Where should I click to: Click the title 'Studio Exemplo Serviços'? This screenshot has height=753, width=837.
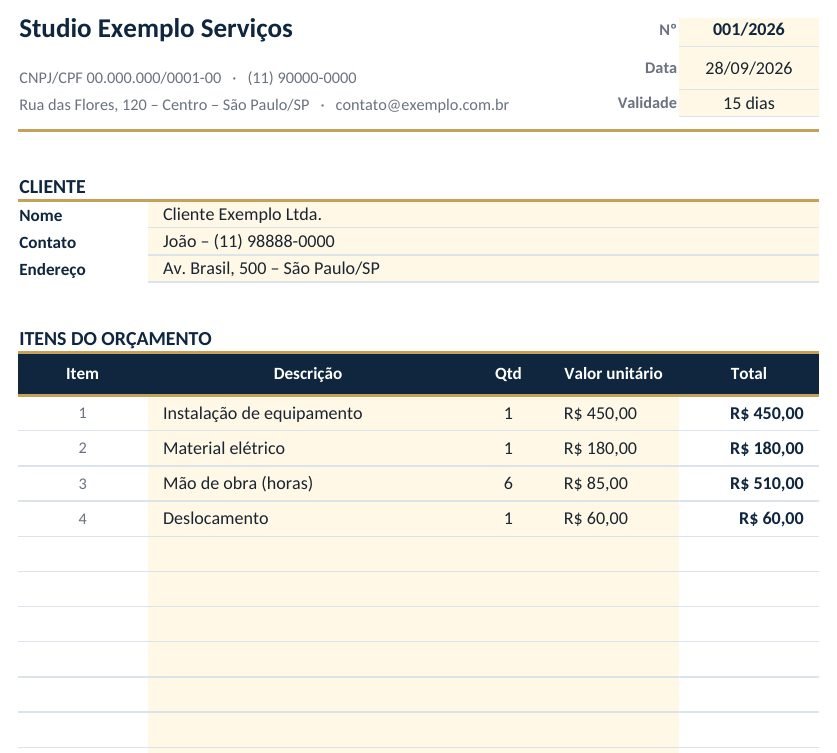coord(156,29)
